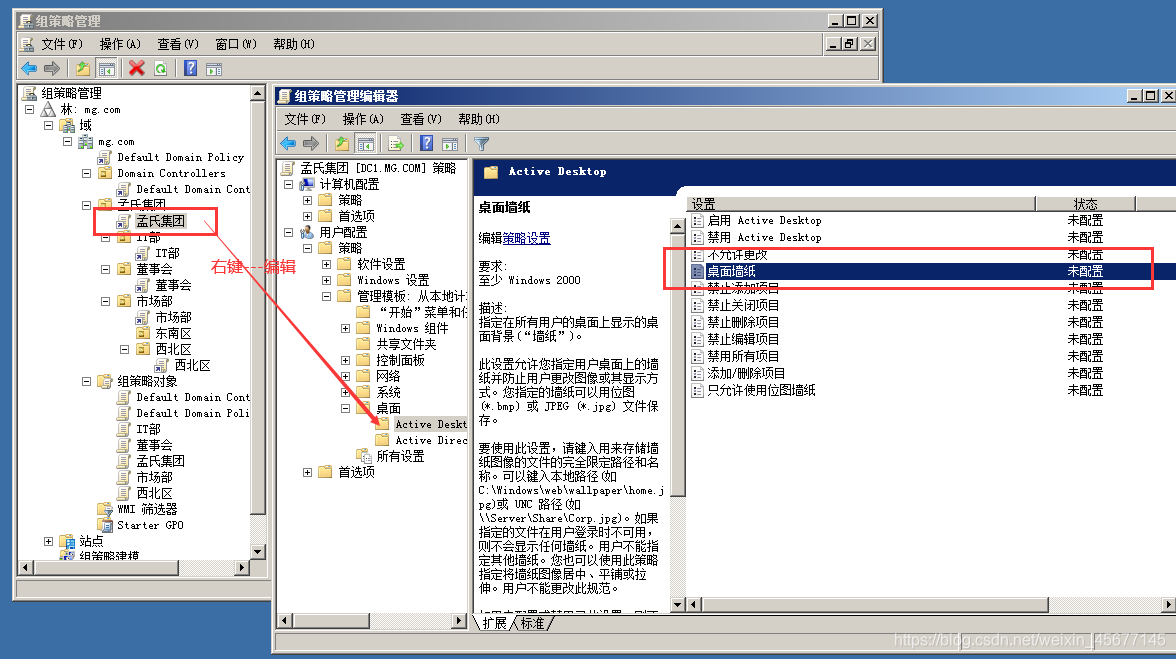Click the domains folder icon beside 域

(x=68, y=125)
